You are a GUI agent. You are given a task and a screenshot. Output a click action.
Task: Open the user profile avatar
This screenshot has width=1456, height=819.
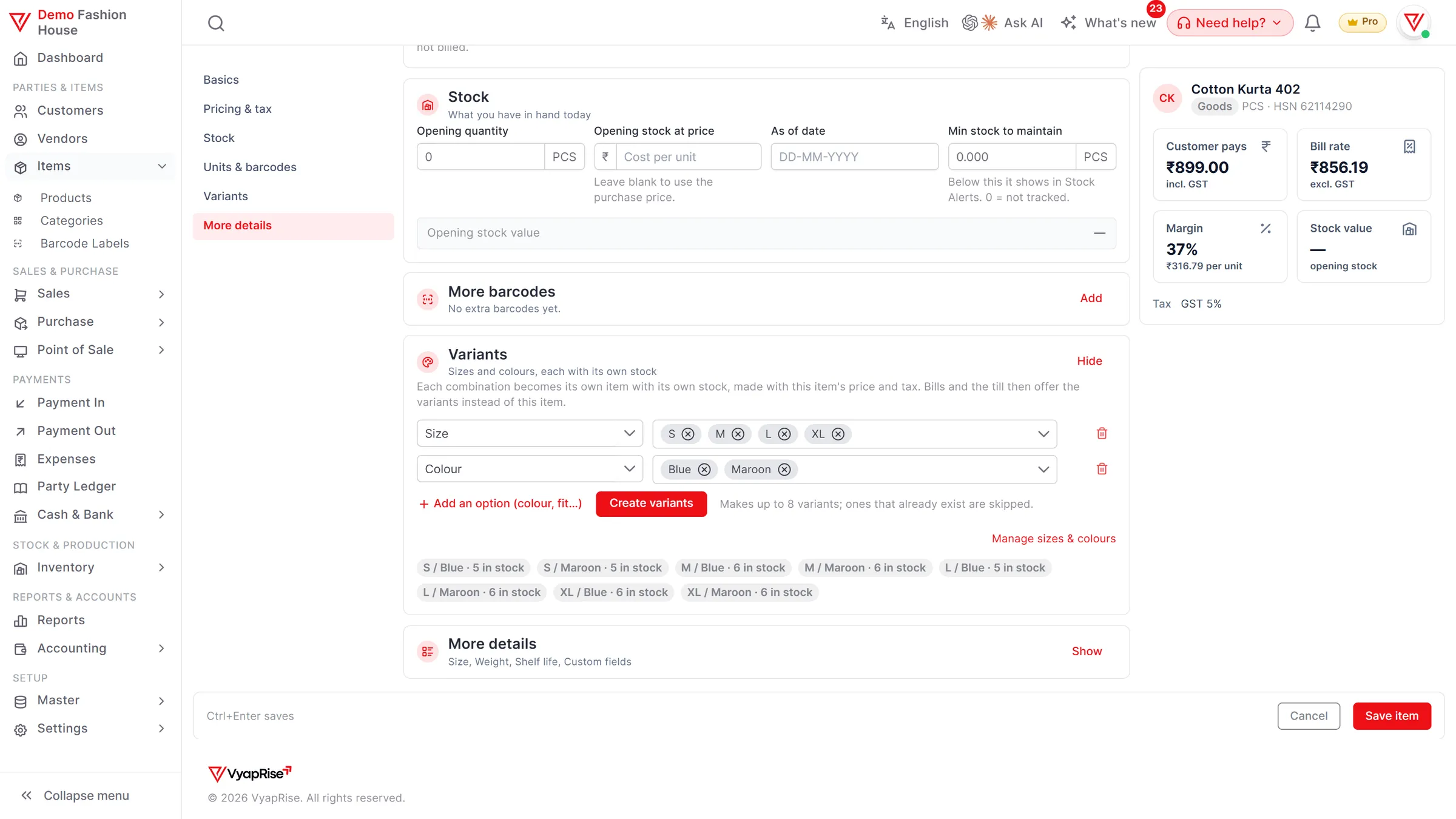click(x=1414, y=23)
